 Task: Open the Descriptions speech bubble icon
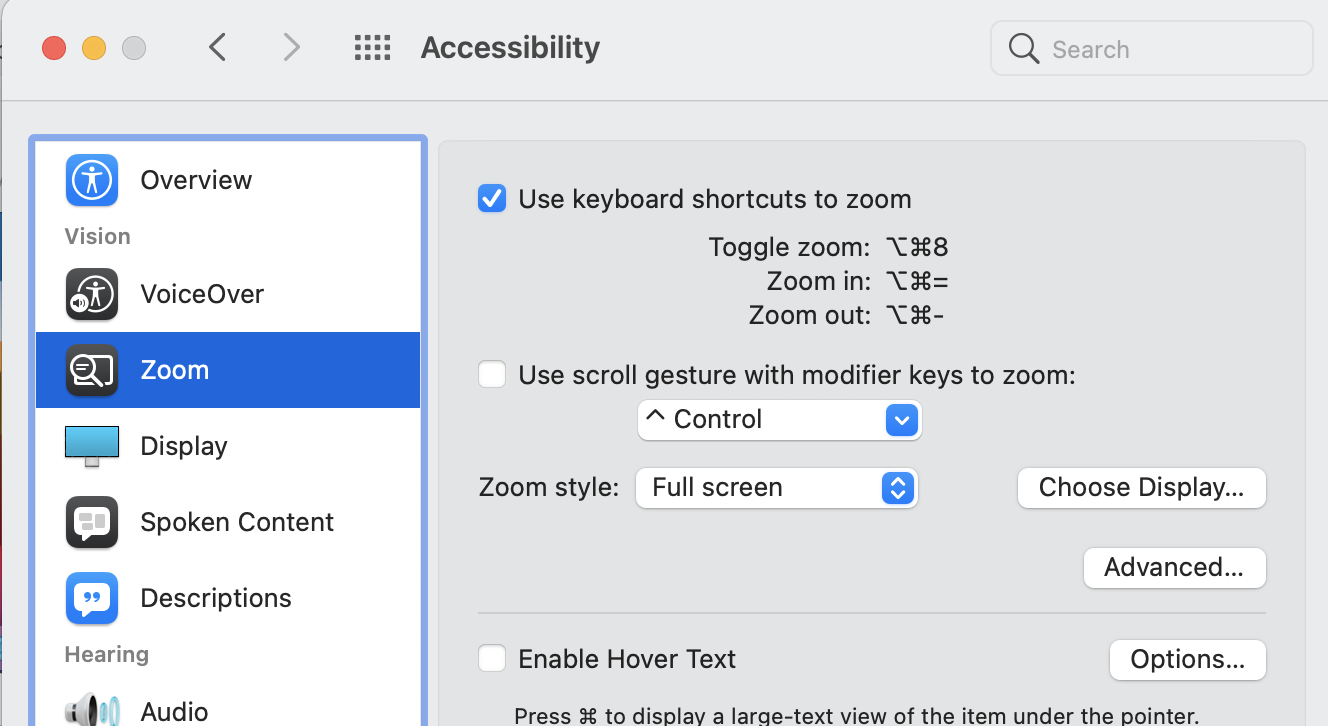click(92, 598)
